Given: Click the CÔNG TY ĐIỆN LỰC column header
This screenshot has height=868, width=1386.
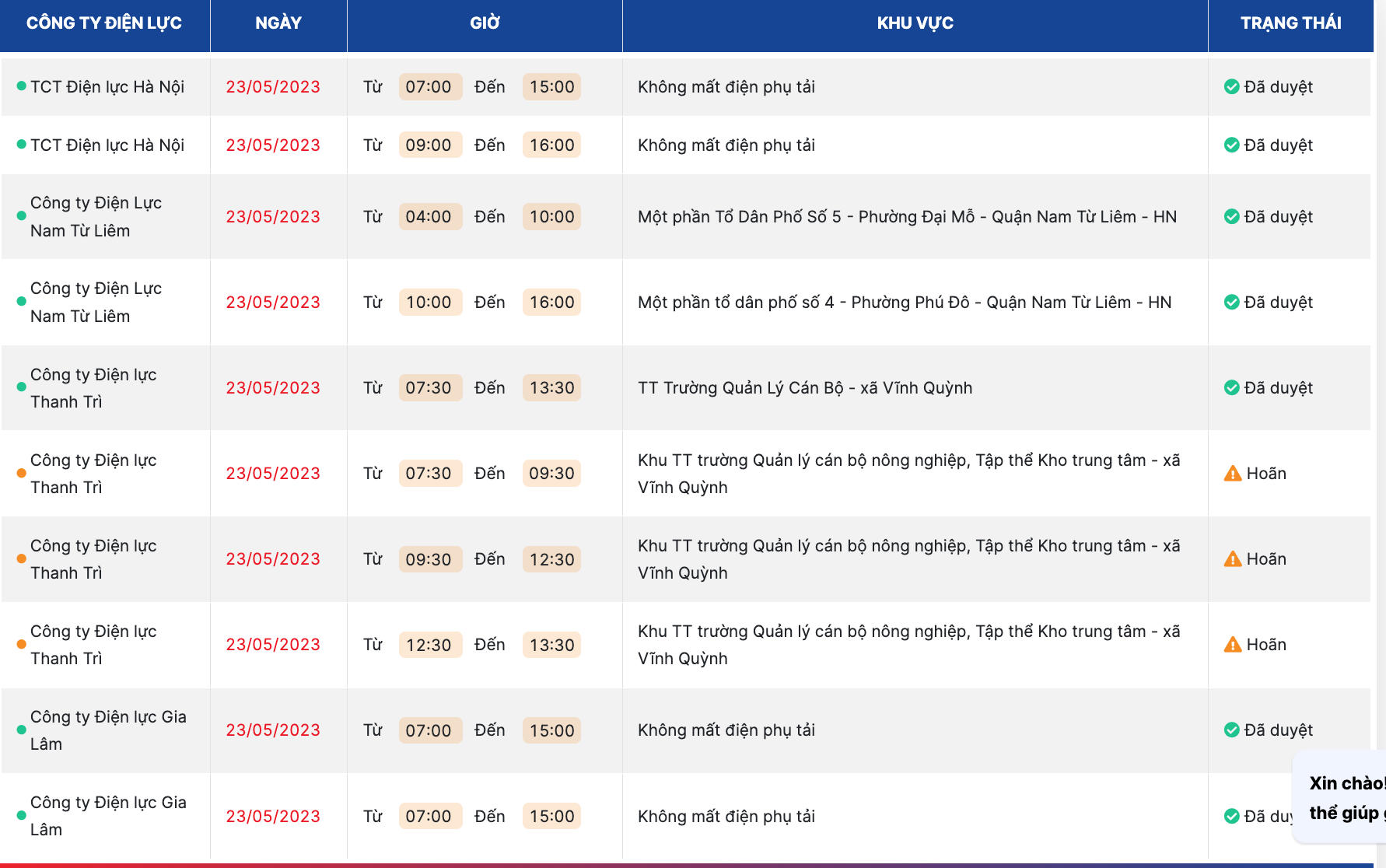Looking at the screenshot, I should [x=104, y=23].
